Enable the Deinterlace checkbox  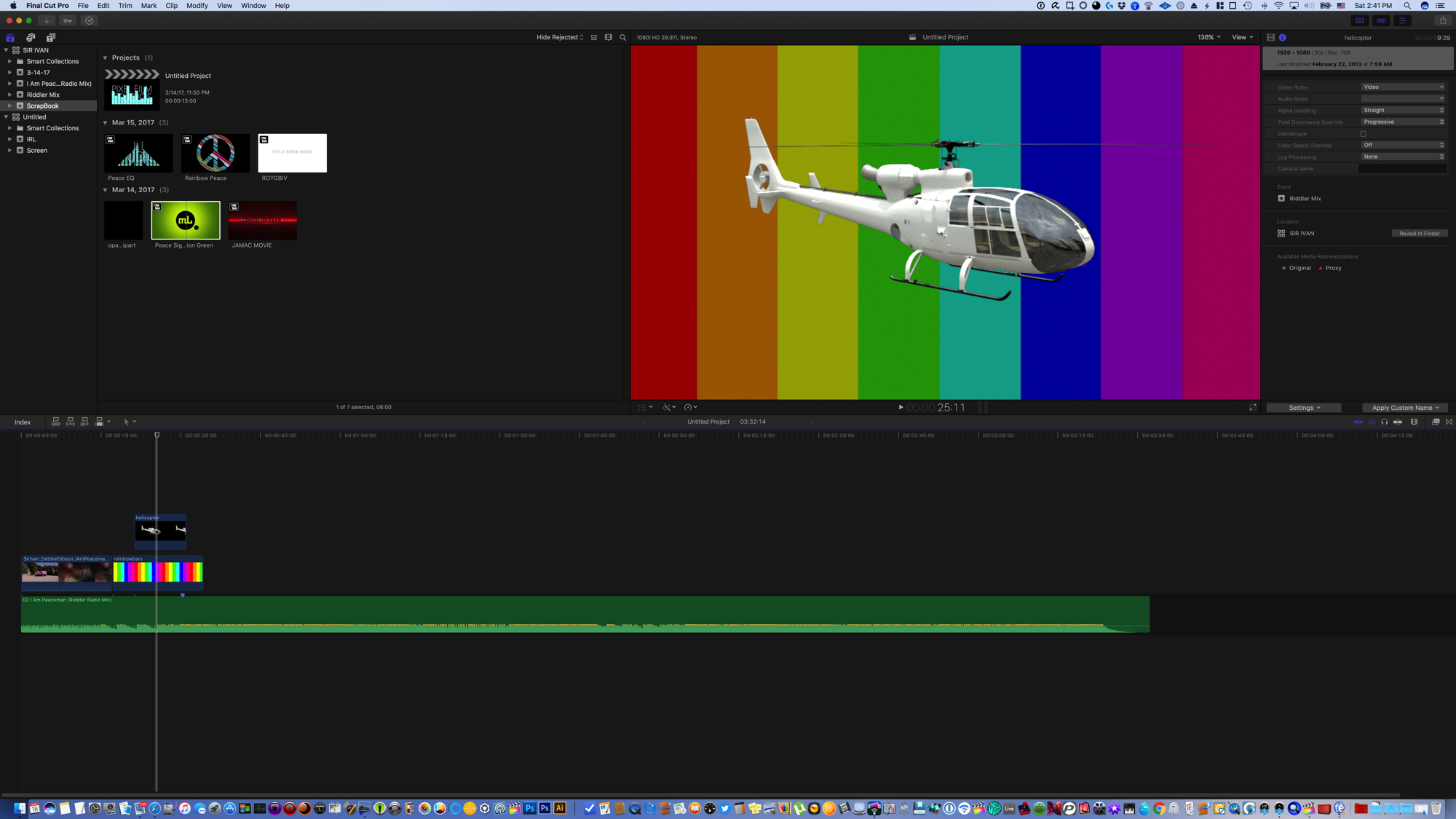[1364, 134]
